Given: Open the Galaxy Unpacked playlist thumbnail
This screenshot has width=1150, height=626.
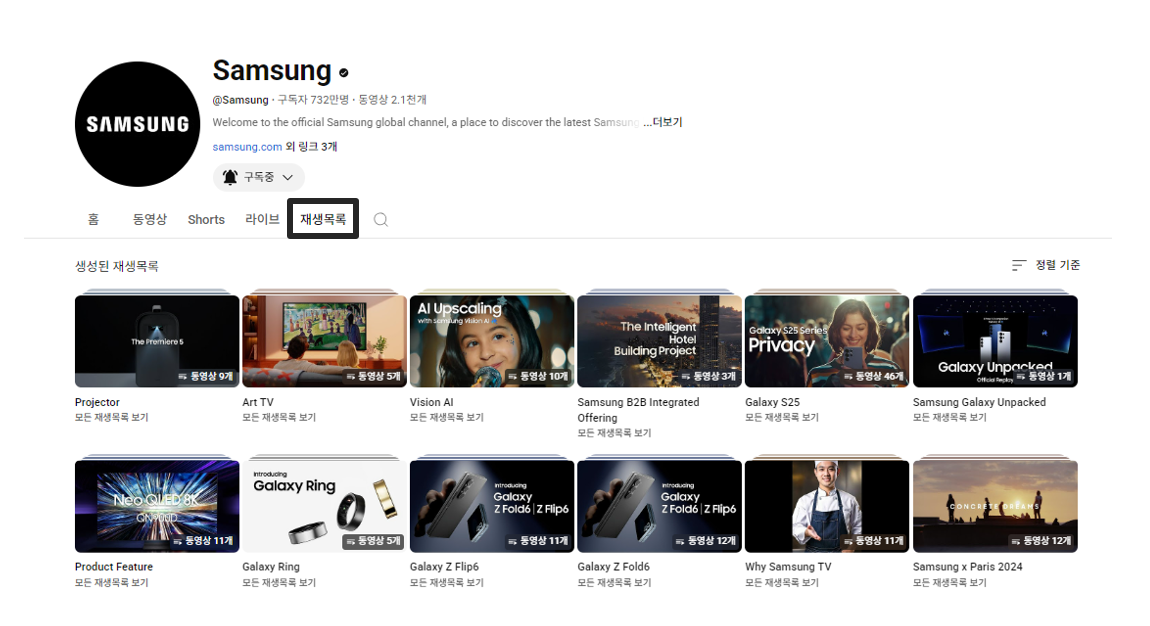Looking at the screenshot, I should (995, 341).
